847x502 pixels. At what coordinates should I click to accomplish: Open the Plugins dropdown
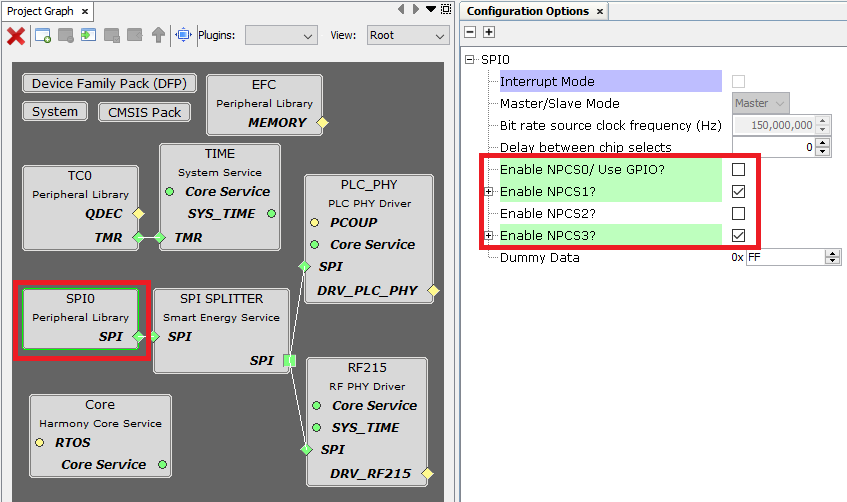pyautogui.click(x=281, y=36)
